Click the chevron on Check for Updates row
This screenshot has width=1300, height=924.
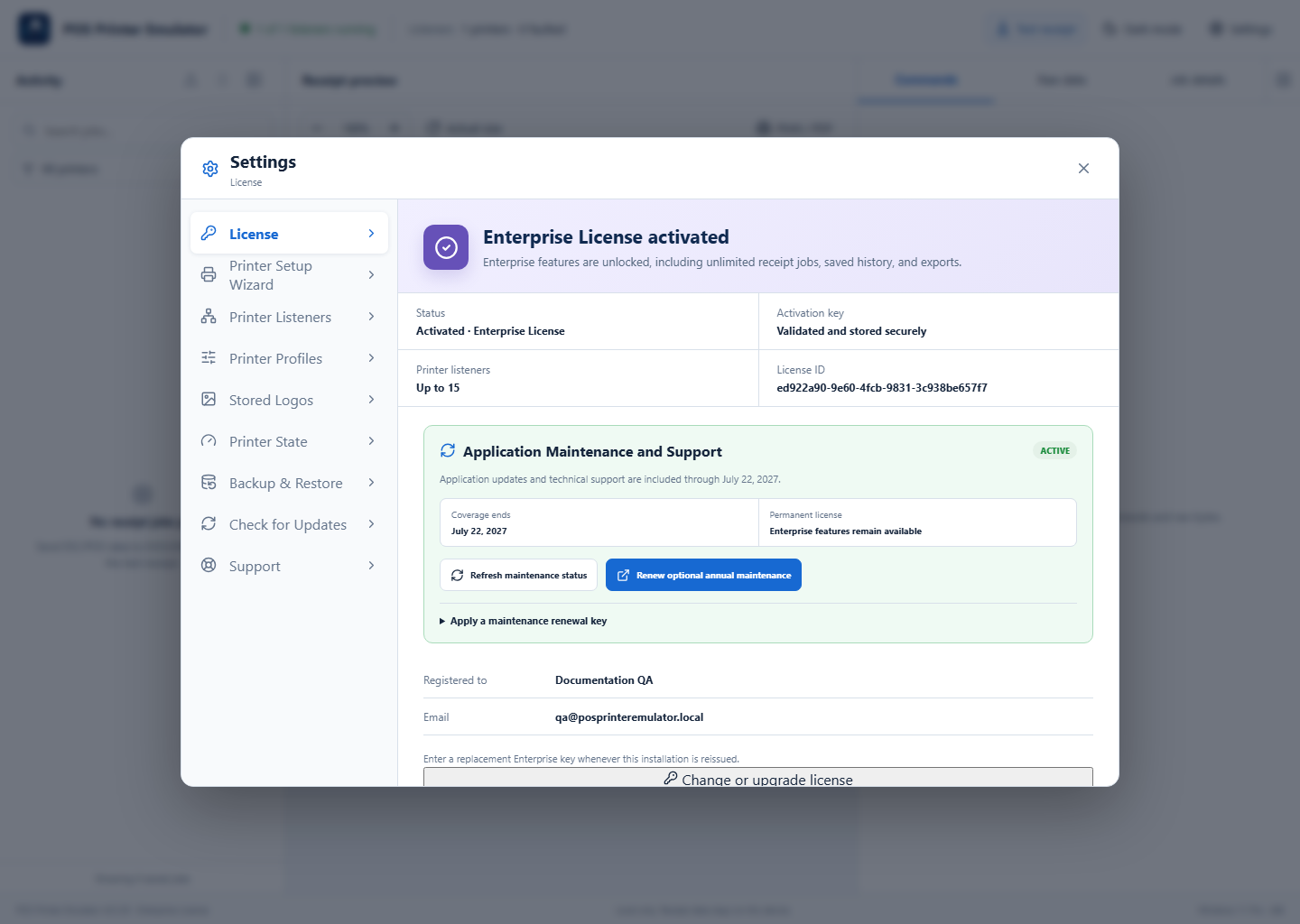(371, 524)
